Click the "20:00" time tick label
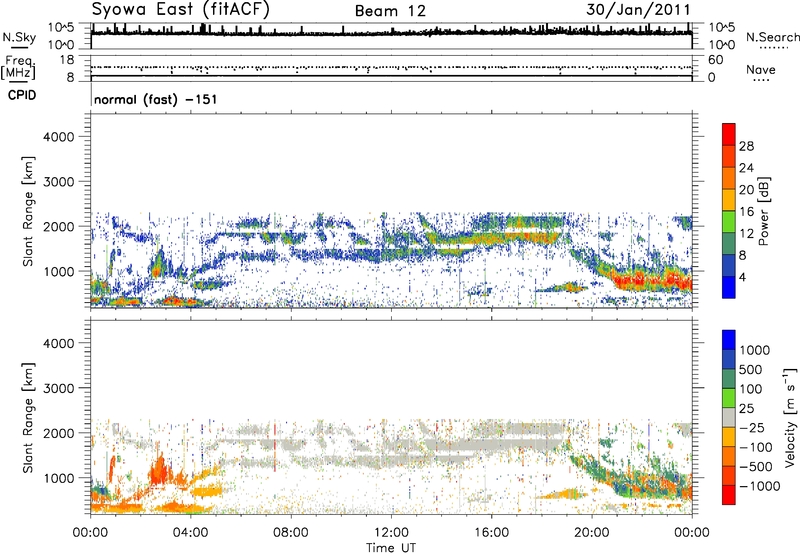The image size is (800, 554). click(x=592, y=533)
